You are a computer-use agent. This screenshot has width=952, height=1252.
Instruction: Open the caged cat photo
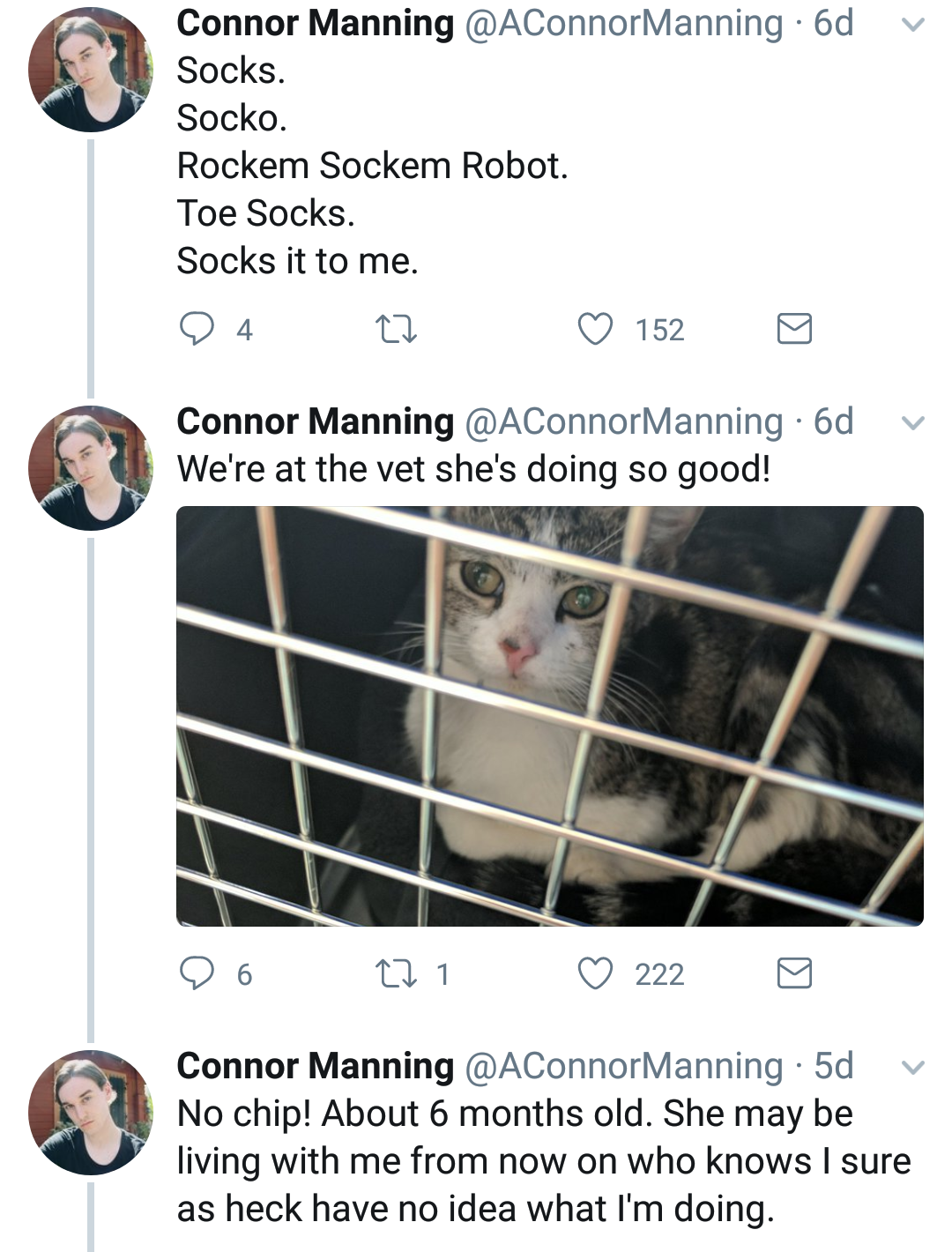(x=549, y=715)
